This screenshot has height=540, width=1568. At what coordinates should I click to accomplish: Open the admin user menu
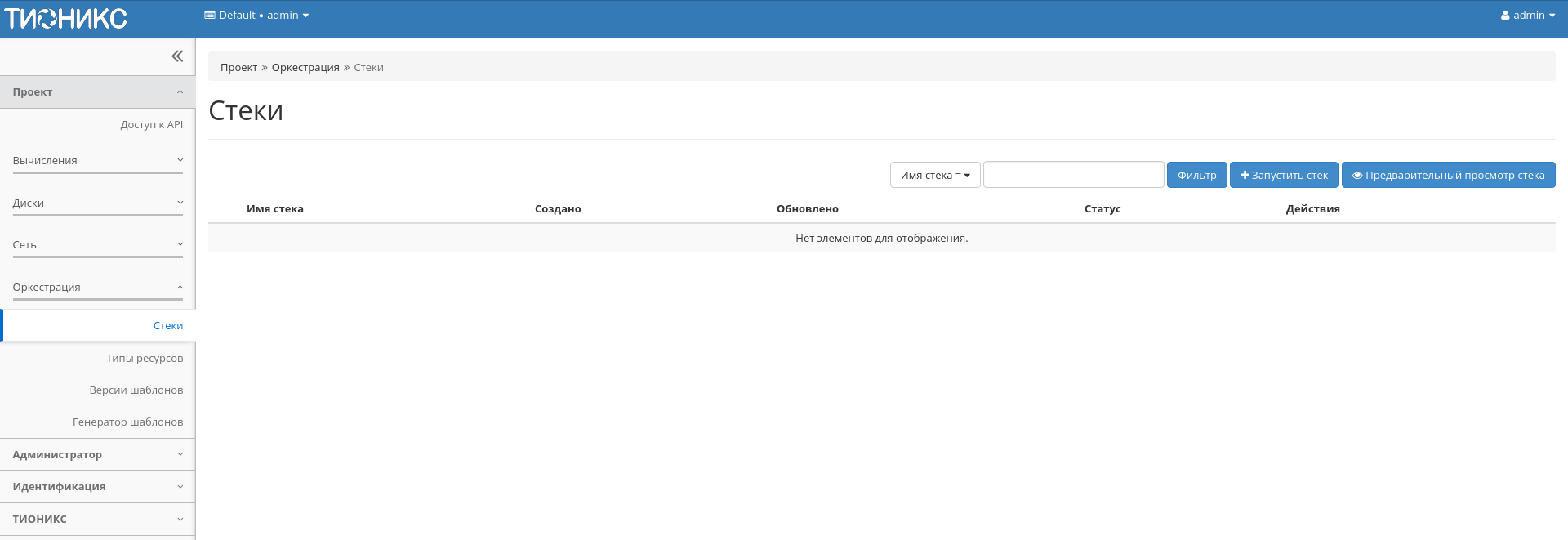(1527, 16)
